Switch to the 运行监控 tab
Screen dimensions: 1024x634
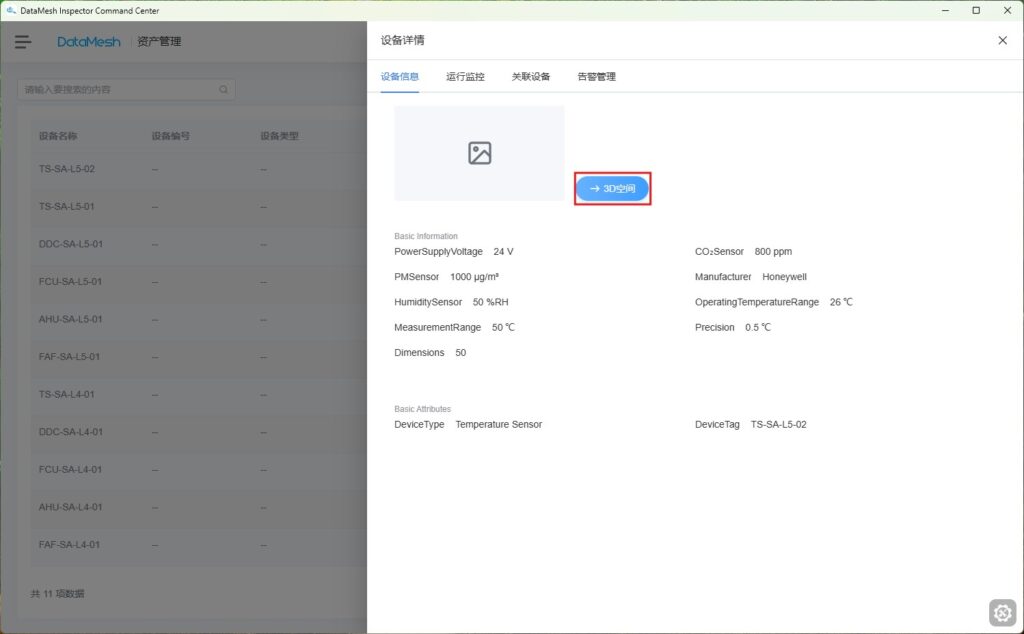point(465,77)
